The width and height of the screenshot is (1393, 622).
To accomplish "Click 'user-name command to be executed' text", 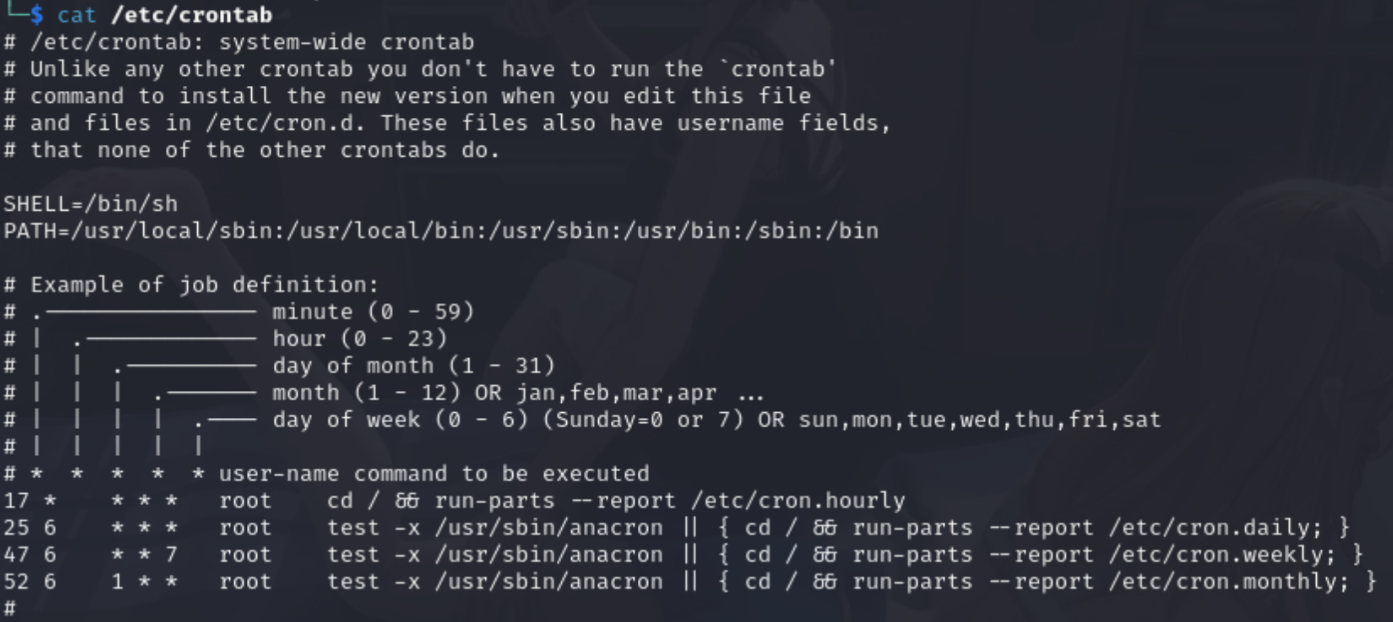I will tap(434, 474).
